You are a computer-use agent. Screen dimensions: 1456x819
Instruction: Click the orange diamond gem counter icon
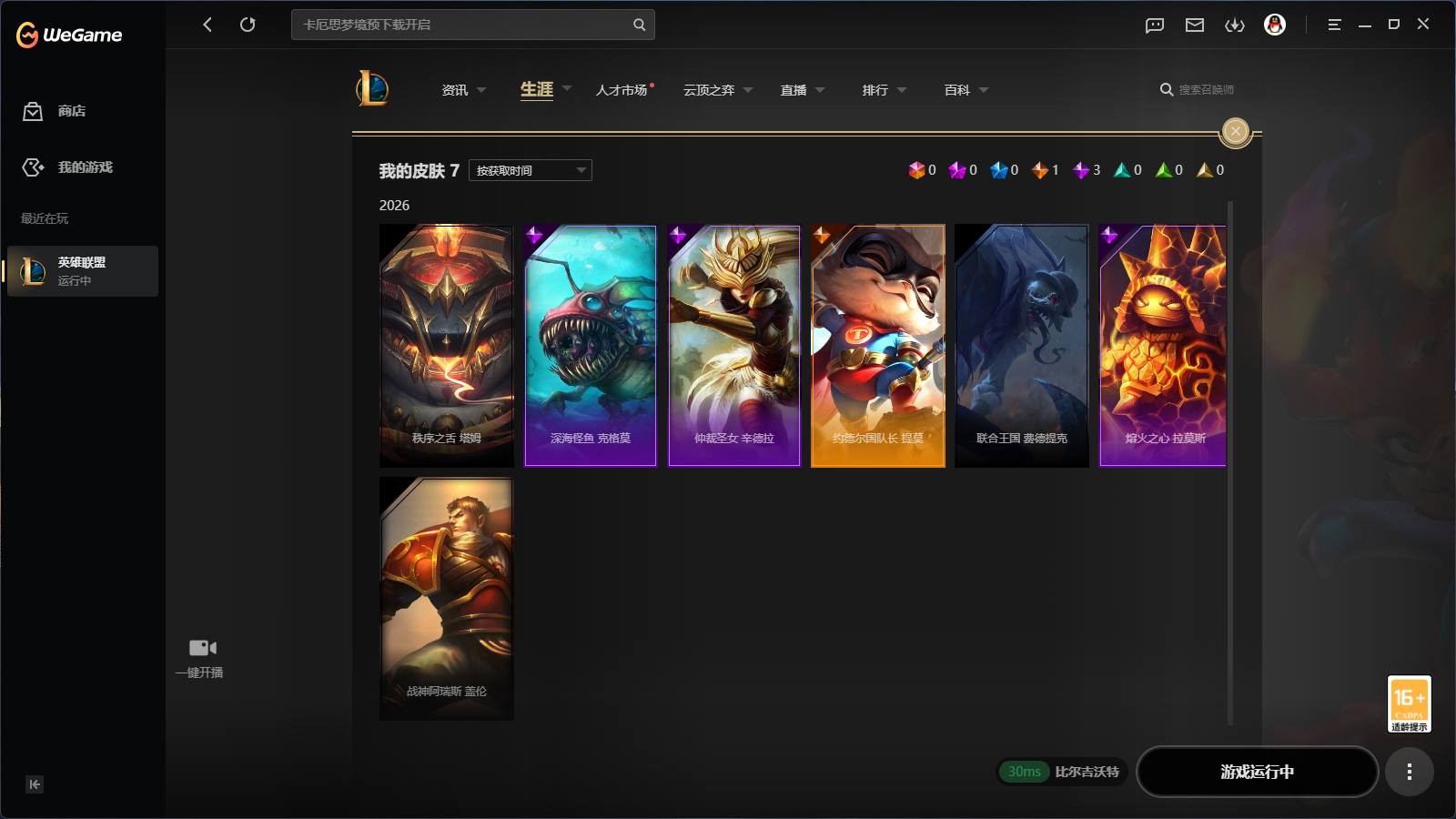[x=1040, y=170]
